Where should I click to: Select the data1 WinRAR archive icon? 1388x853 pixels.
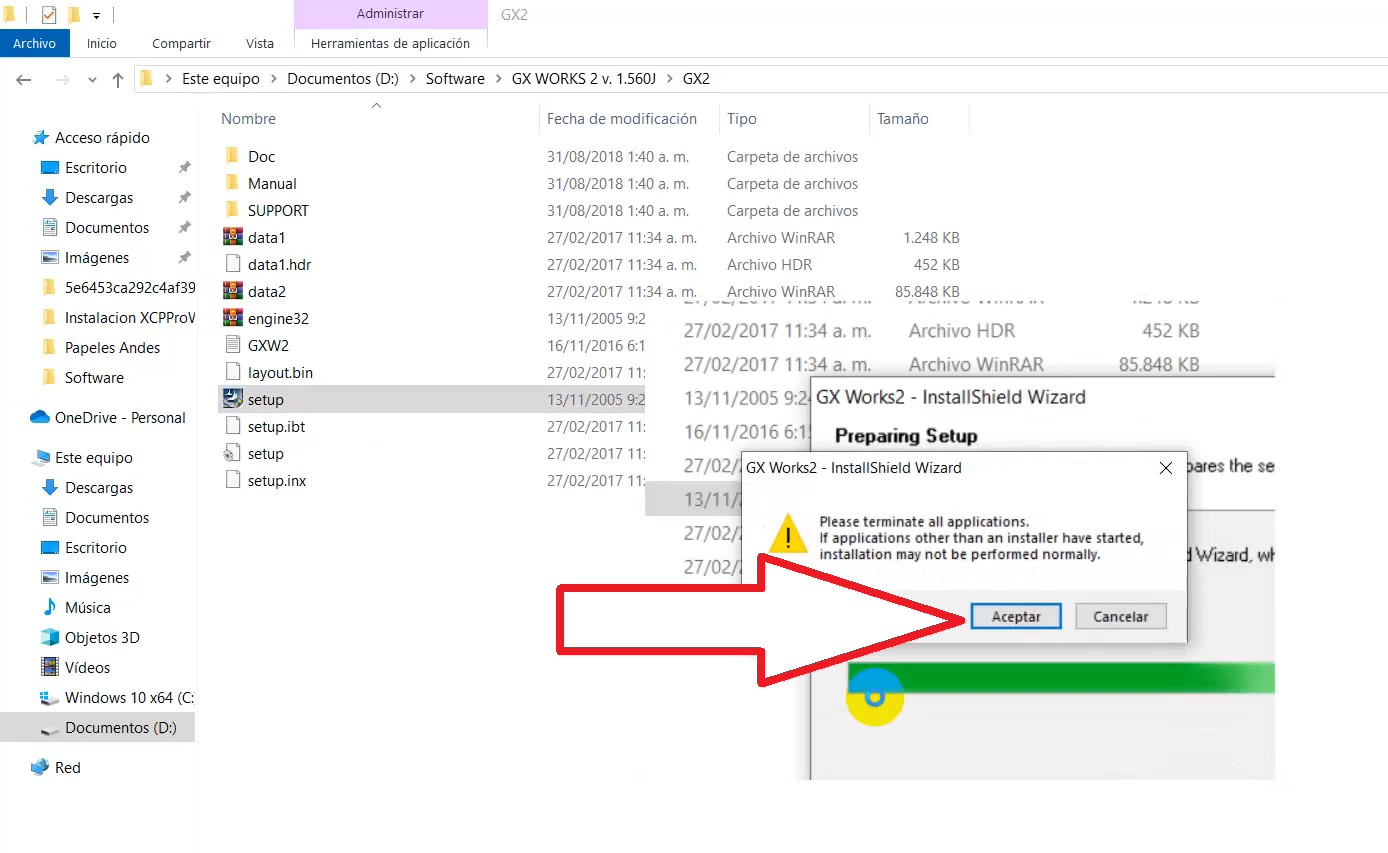232,237
